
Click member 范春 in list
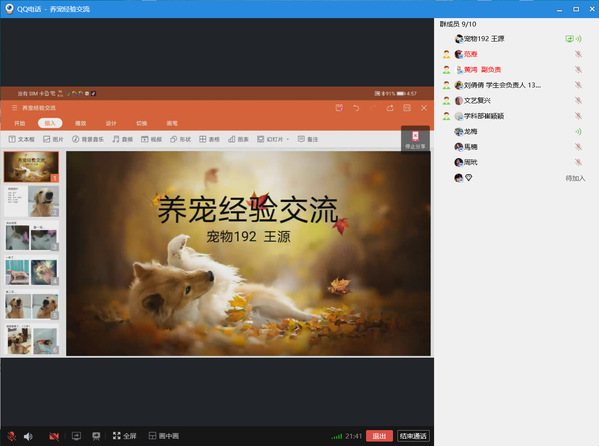[x=471, y=54]
